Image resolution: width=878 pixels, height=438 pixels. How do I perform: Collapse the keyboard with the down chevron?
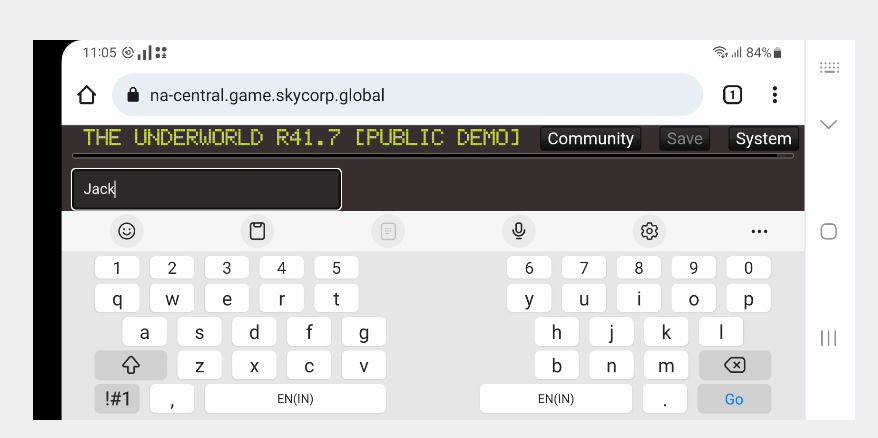point(828,124)
